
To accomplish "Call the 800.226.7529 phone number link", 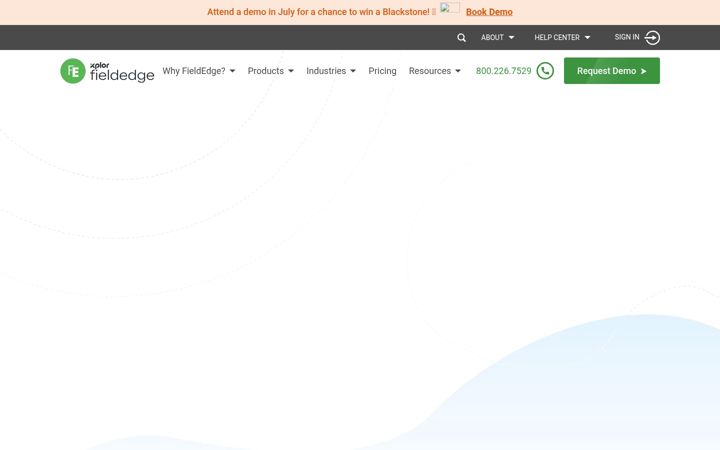I will [503, 71].
